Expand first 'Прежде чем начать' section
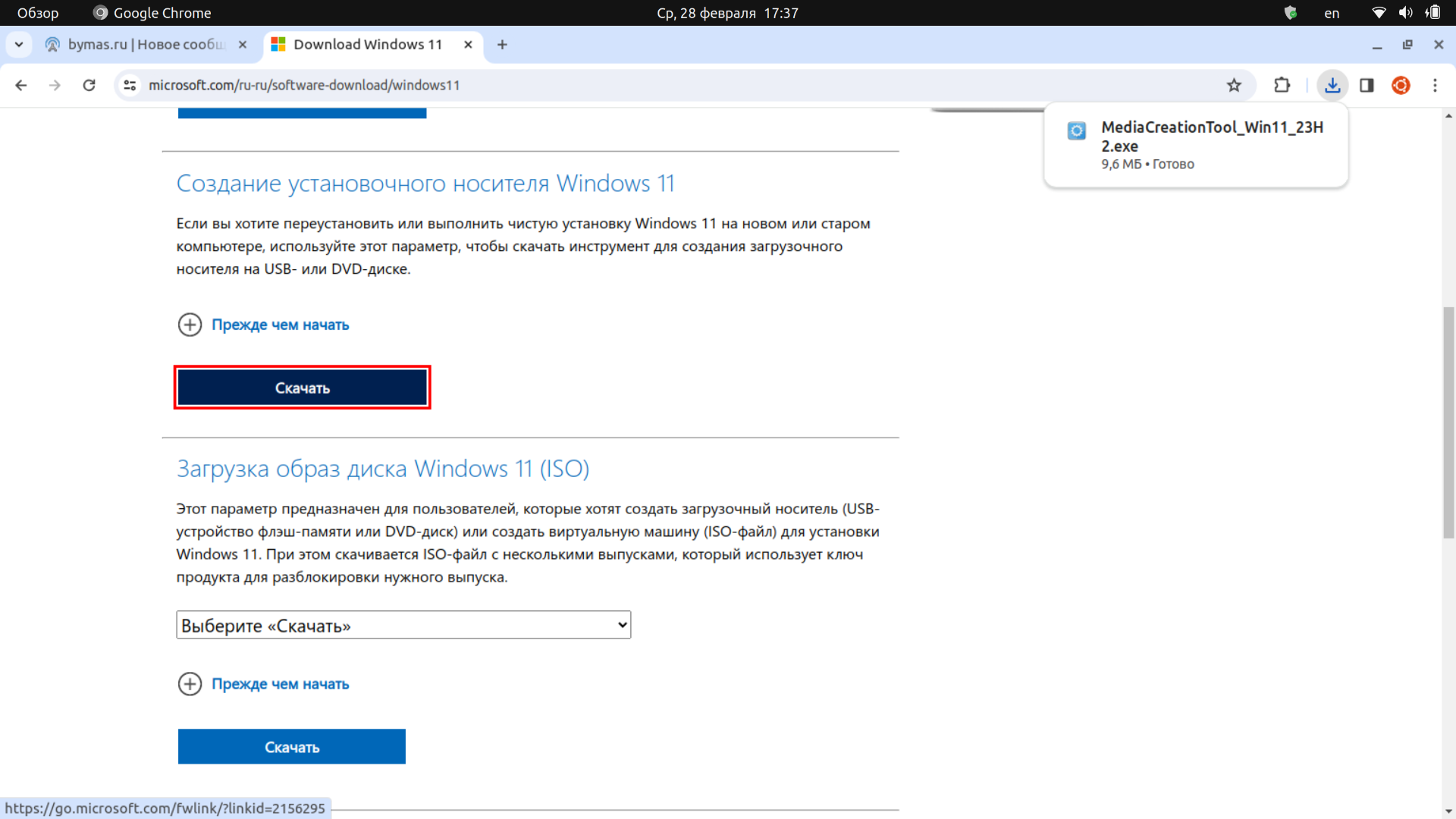The height and width of the screenshot is (819, 1456). tap(280, 325)
